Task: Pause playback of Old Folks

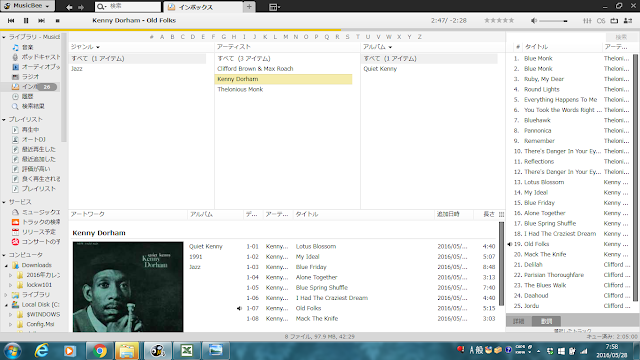Action: tap(26, 20)
